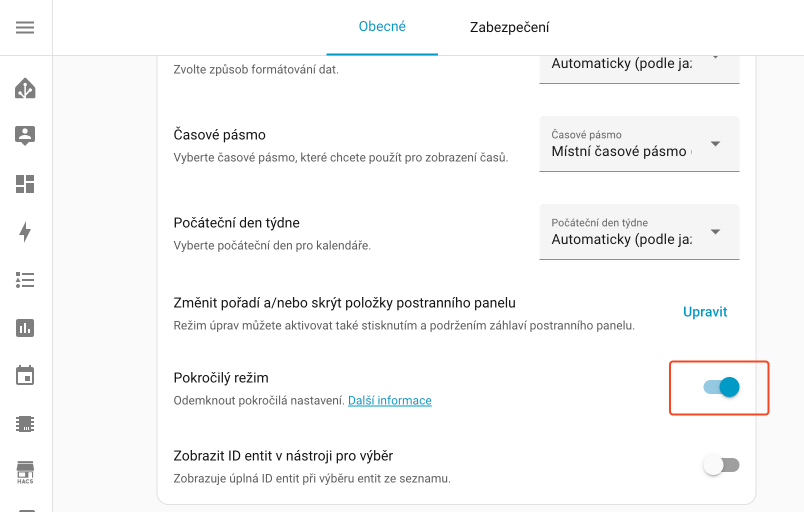Open the Calendar sidebar icon
The image size is (804, 512).
[25, 375]
